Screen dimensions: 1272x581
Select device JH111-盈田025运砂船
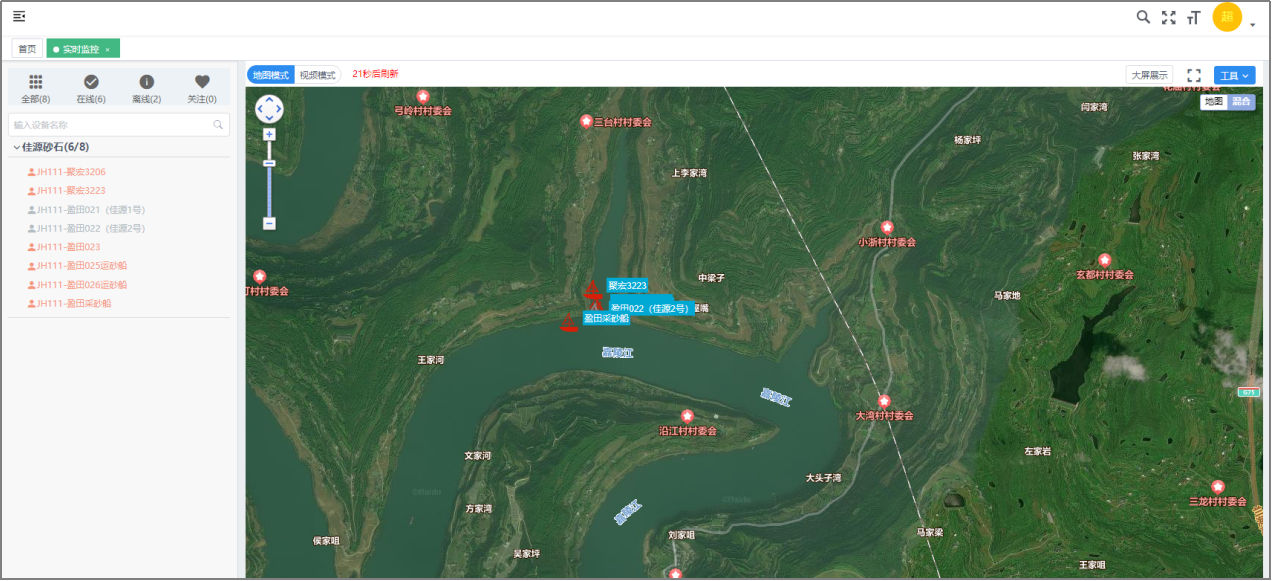coord(77,266)
